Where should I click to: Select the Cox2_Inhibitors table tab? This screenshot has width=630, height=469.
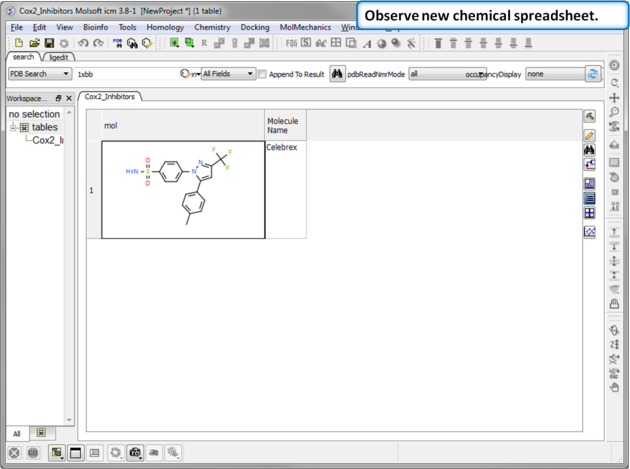[109, 97]
